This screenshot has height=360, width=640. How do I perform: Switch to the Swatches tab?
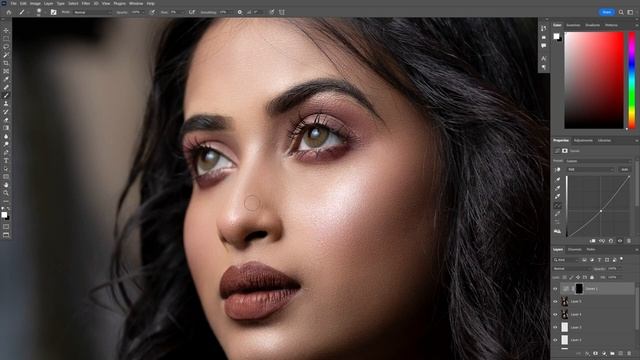click(573, 25)
